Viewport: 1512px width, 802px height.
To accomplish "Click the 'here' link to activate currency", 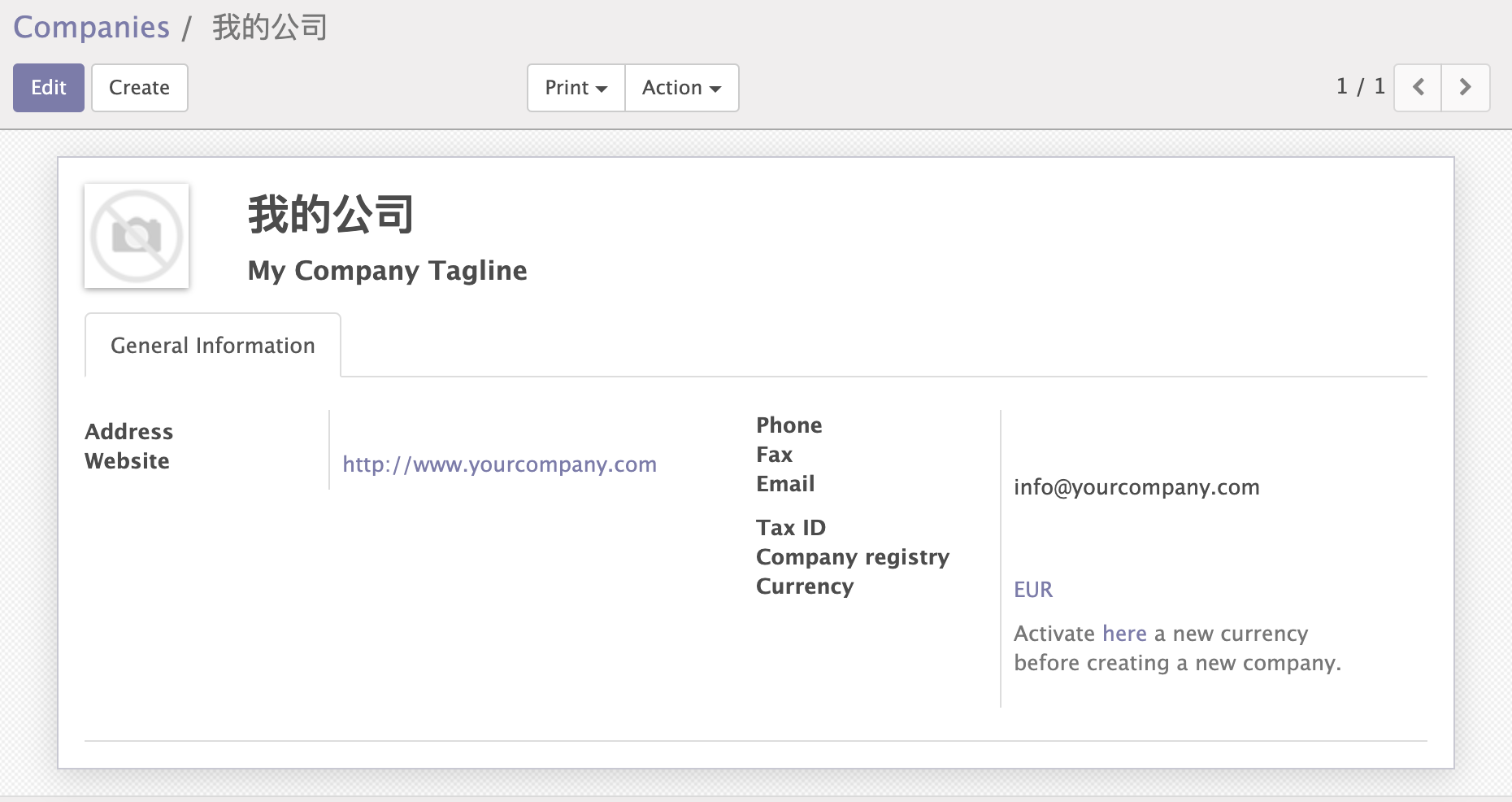I will pyautogui.click(x=1124, y=634).
